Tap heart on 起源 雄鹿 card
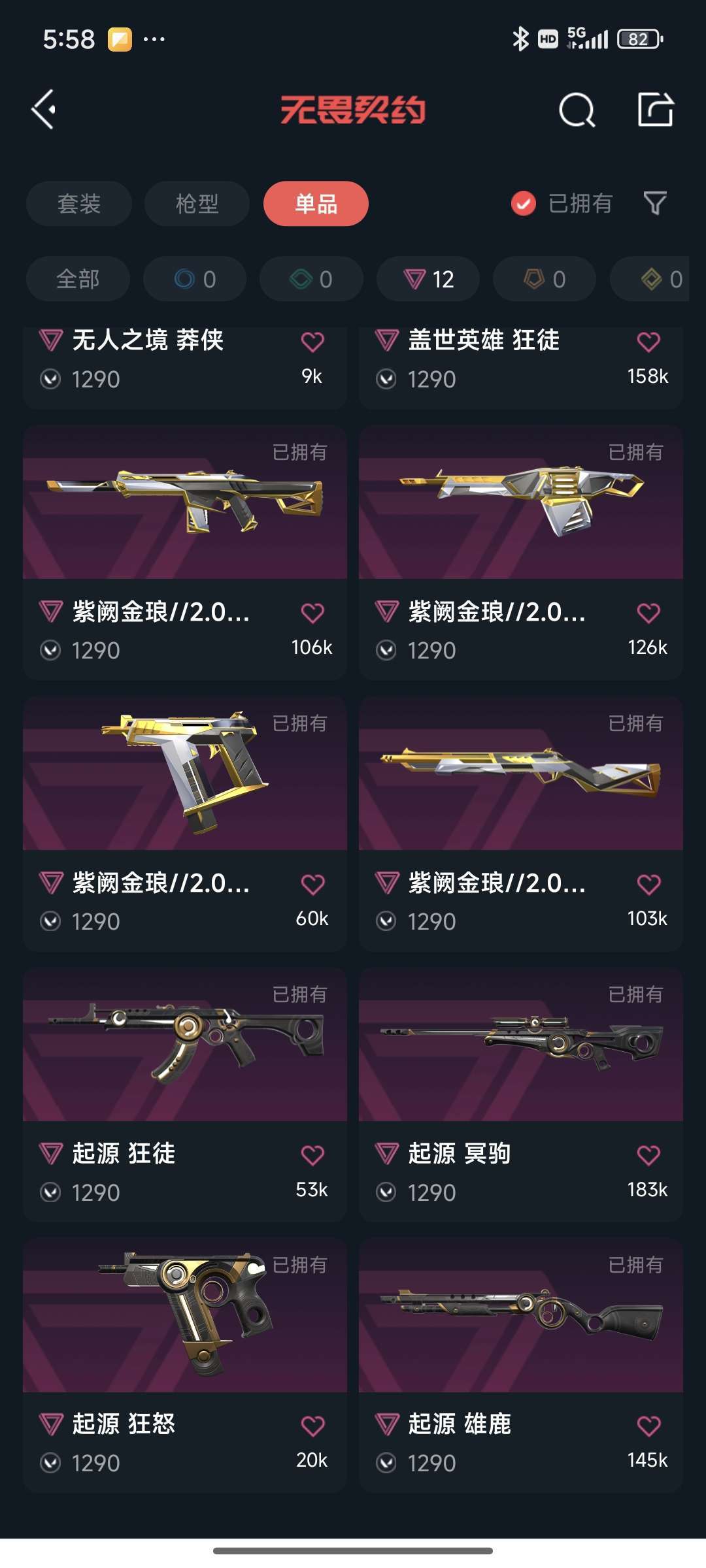The width and height of the screenshot is (706, 1568). pos(648,1426)
